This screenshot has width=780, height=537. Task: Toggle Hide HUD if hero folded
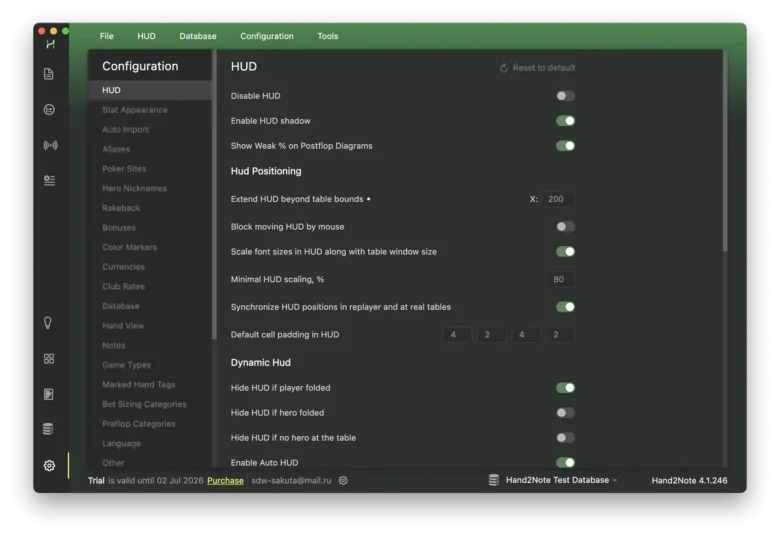565,413
